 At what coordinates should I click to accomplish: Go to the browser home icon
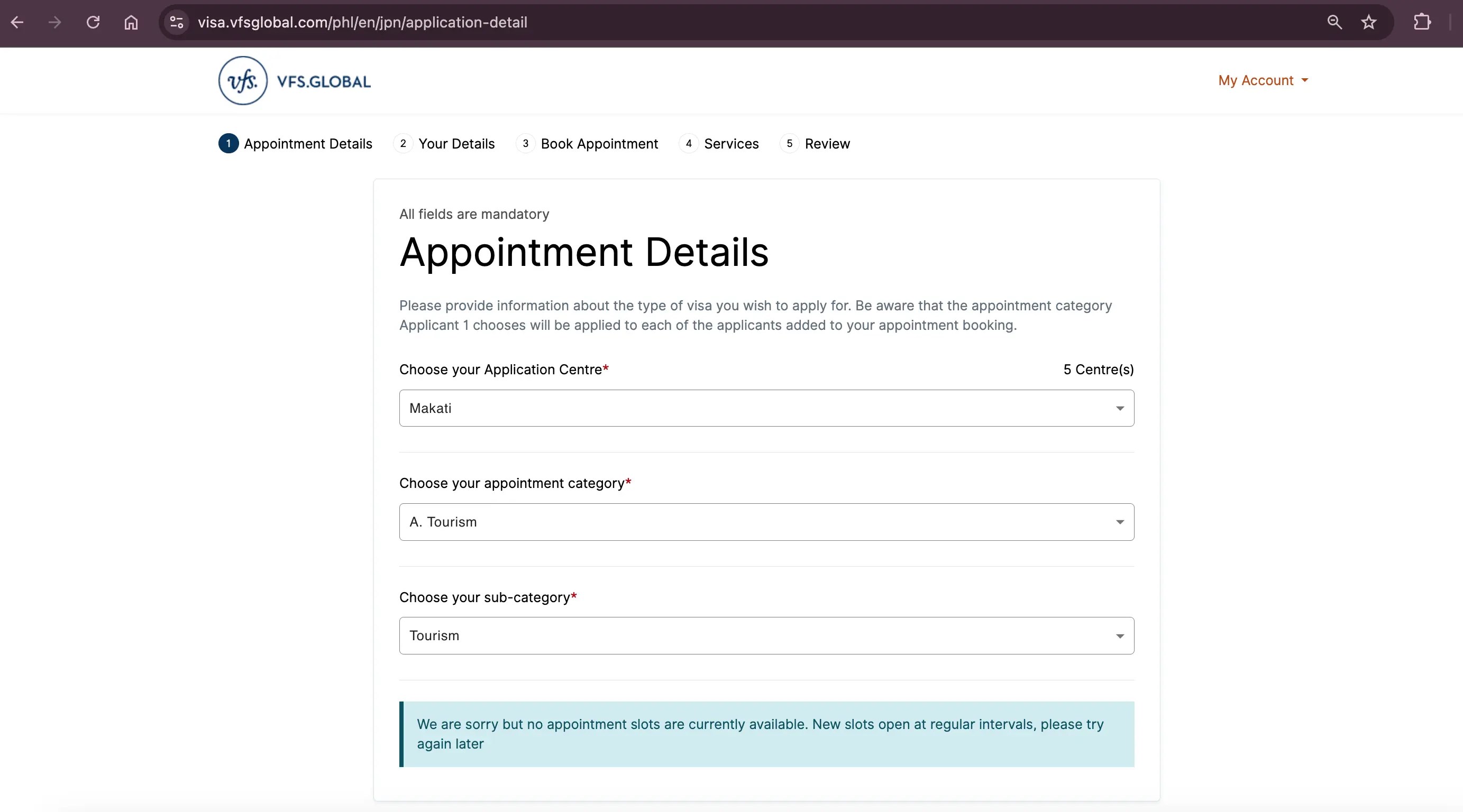click(x=131, y=23)
